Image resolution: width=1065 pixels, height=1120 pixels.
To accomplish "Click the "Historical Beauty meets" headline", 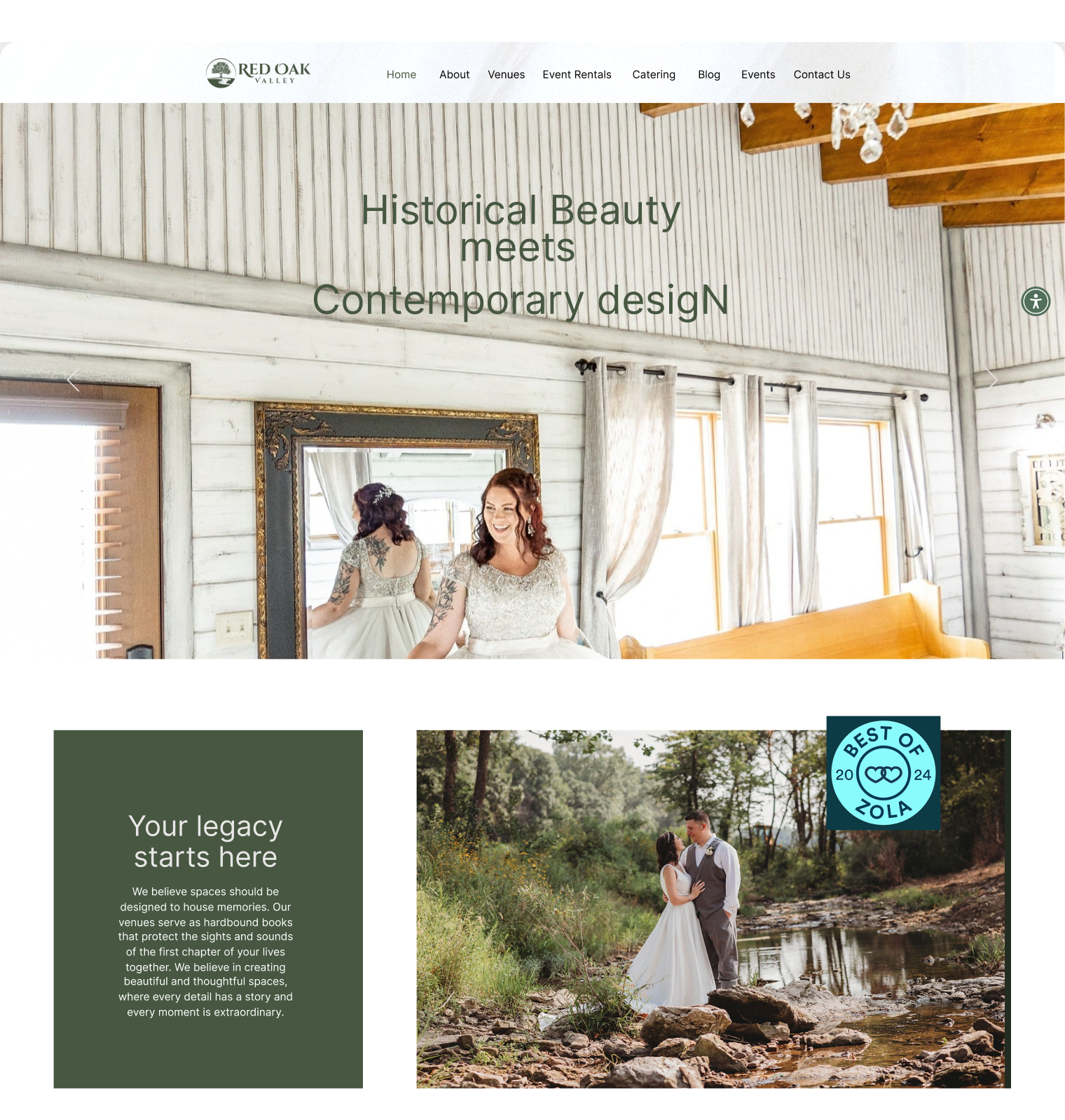I will [x=521, y=228].
